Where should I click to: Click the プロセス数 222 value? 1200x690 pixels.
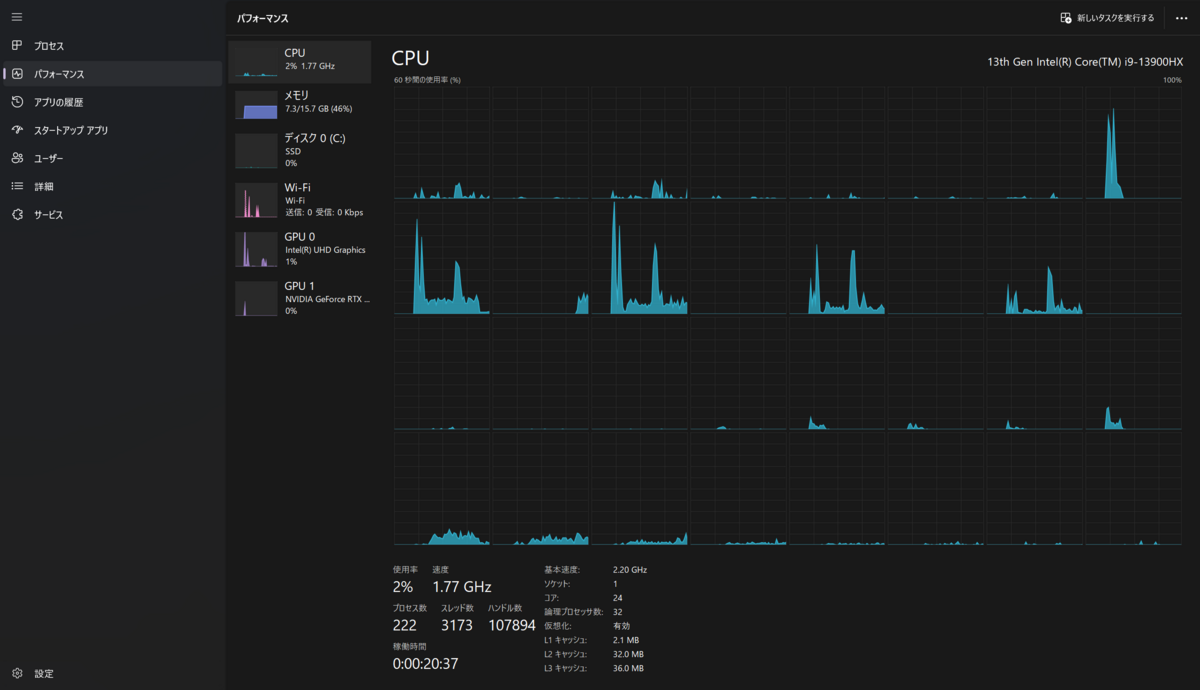[x=405, y=625]
